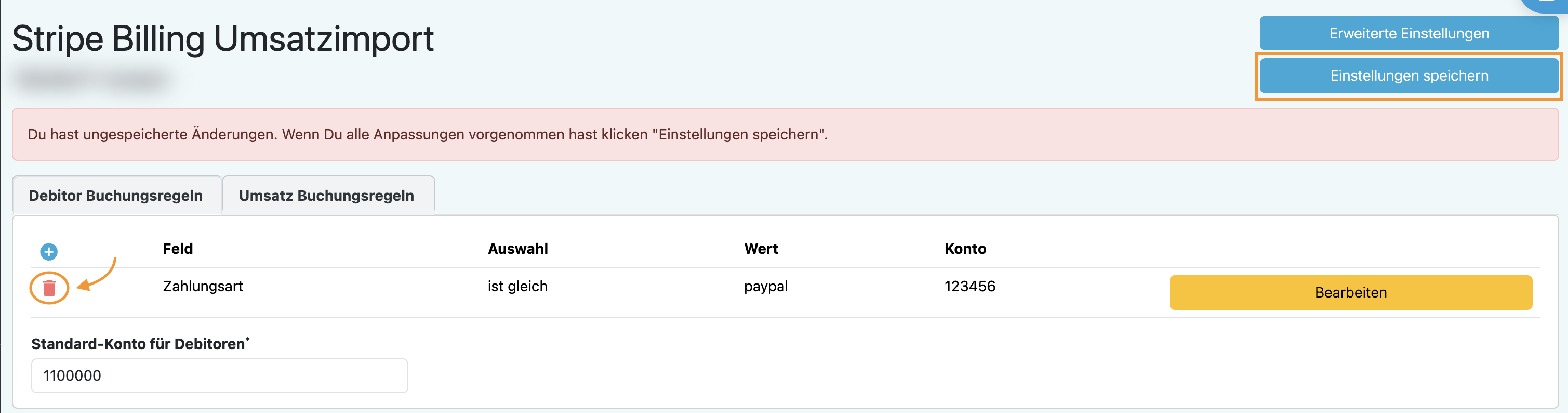Switch to the Debitor Buchungsregeln tab
Image resolution: width=1568 pixels, height=413 pixels.
pyautogui.click(x=116, y=196)
